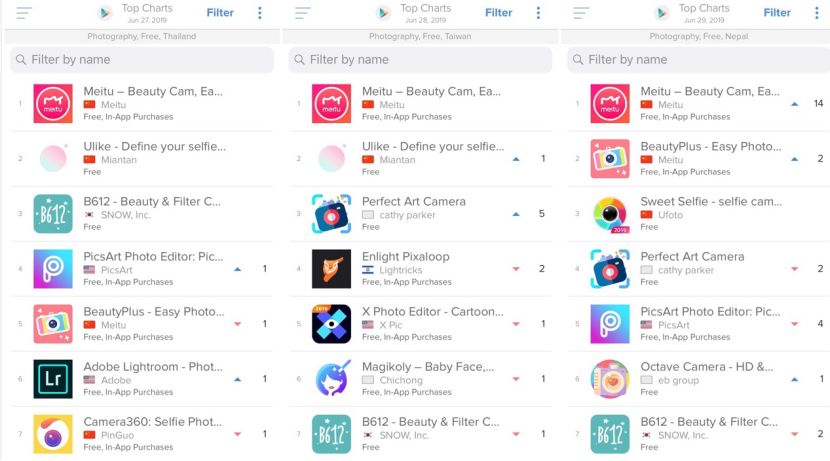The image size is (830, 461).
Task: Open the hamburger menu in the Nepal panel
Action: click(x=581, y=13)
